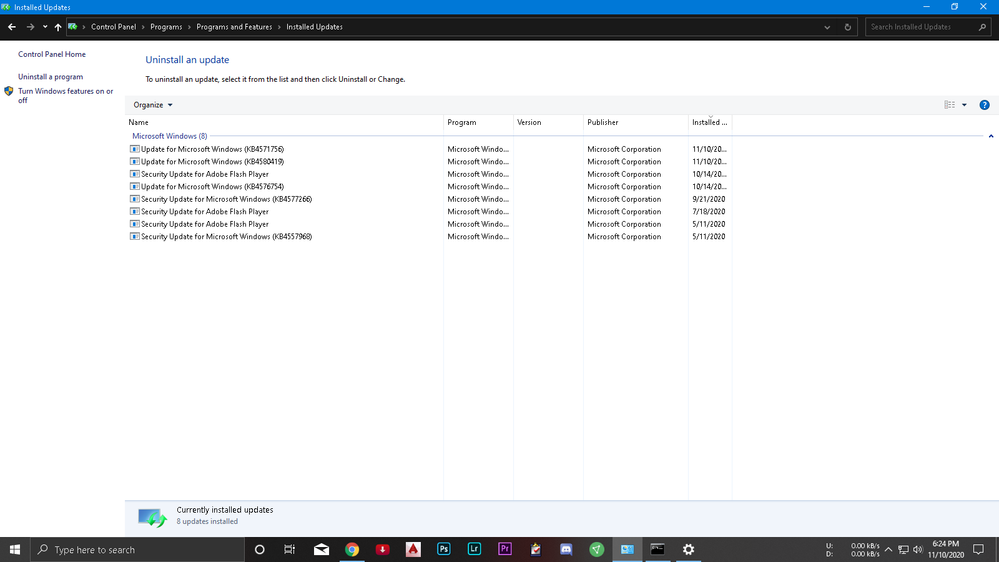The image size is (999, 562).
Task: Click the Back navigation arrow
Action: coord(12,27)
